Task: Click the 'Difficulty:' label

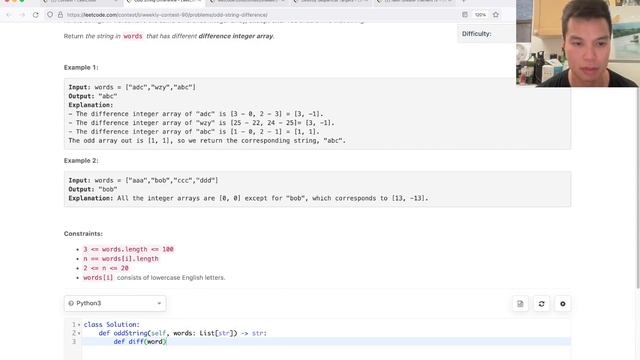Action: [476, 34]
